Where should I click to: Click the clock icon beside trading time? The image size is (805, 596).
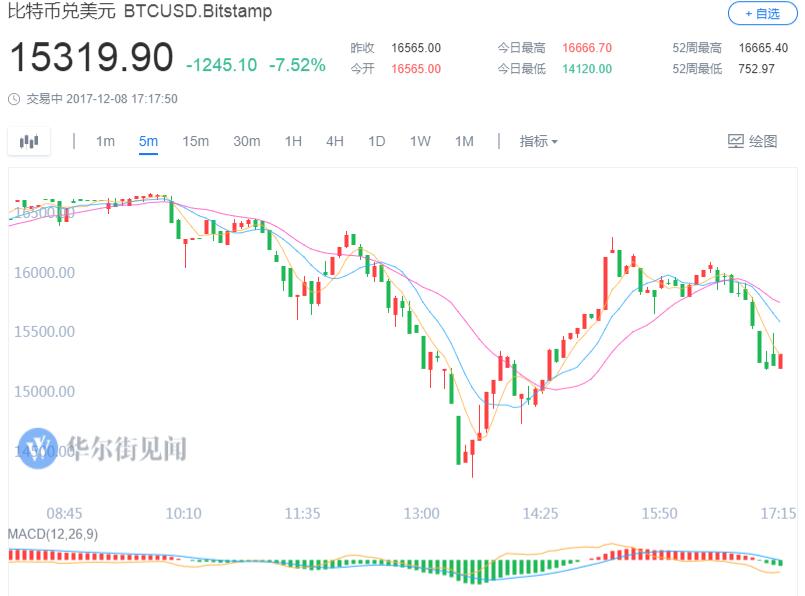13,99
